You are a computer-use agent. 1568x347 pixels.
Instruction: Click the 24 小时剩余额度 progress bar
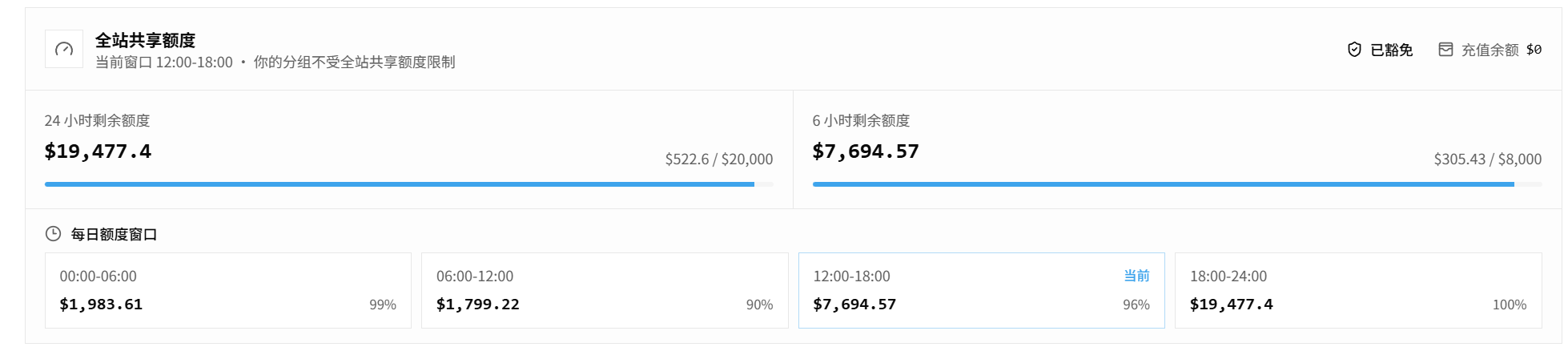(408, 184)
